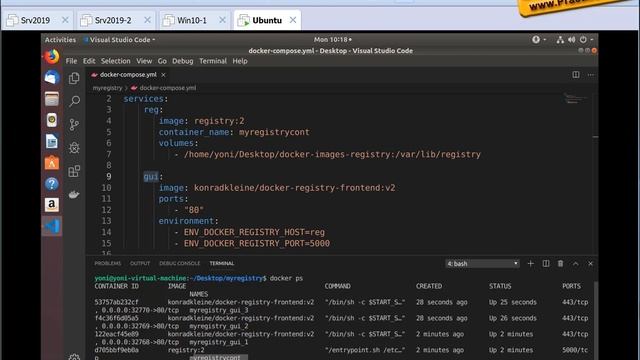The width and height of the screenshot is (640, 360).
Task: Select Visual Studio Code dock icon
Action: (52, 226)
